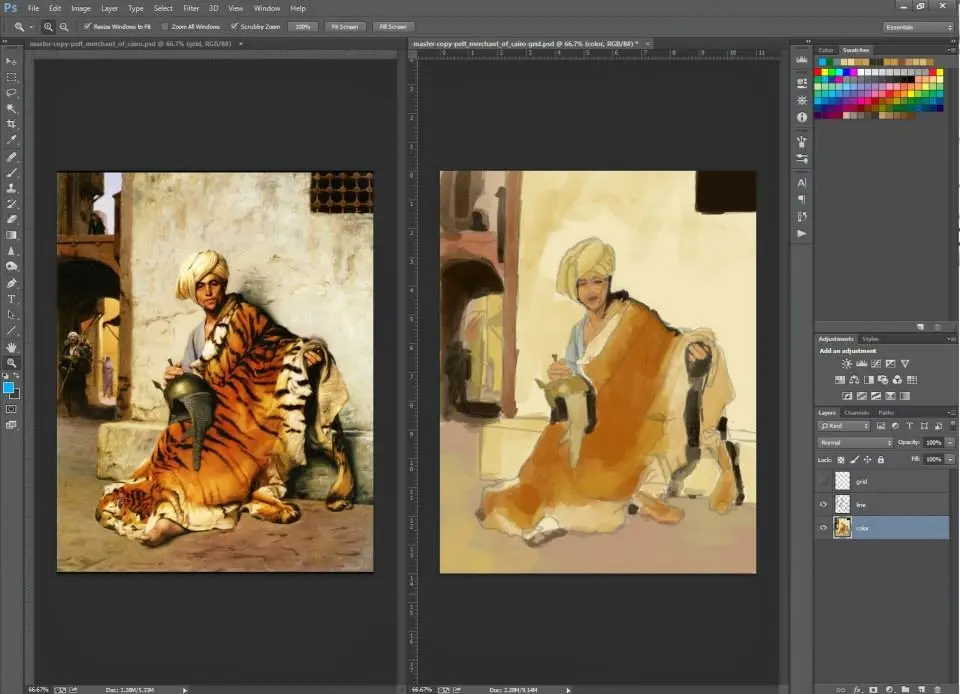Open the zoom tool preset picker arrow
This screenshot has width=960, height=694.
coord(31,27)
